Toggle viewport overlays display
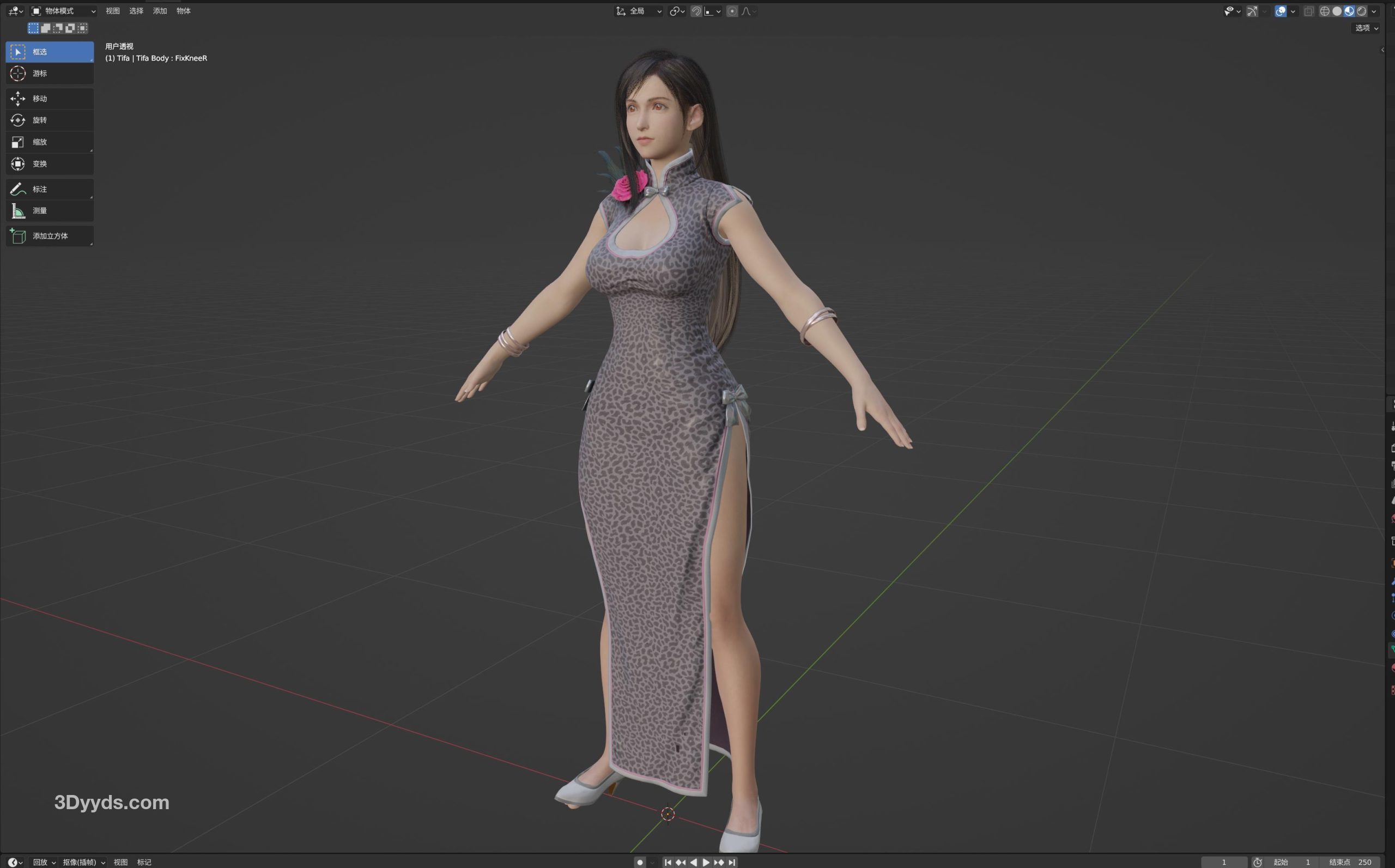 coord(1280,11)
